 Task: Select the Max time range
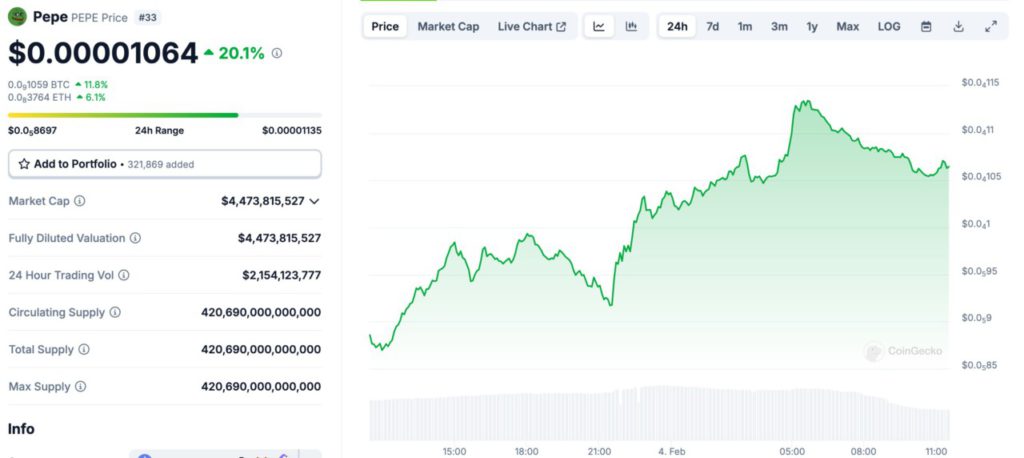[x=847, y=27]
